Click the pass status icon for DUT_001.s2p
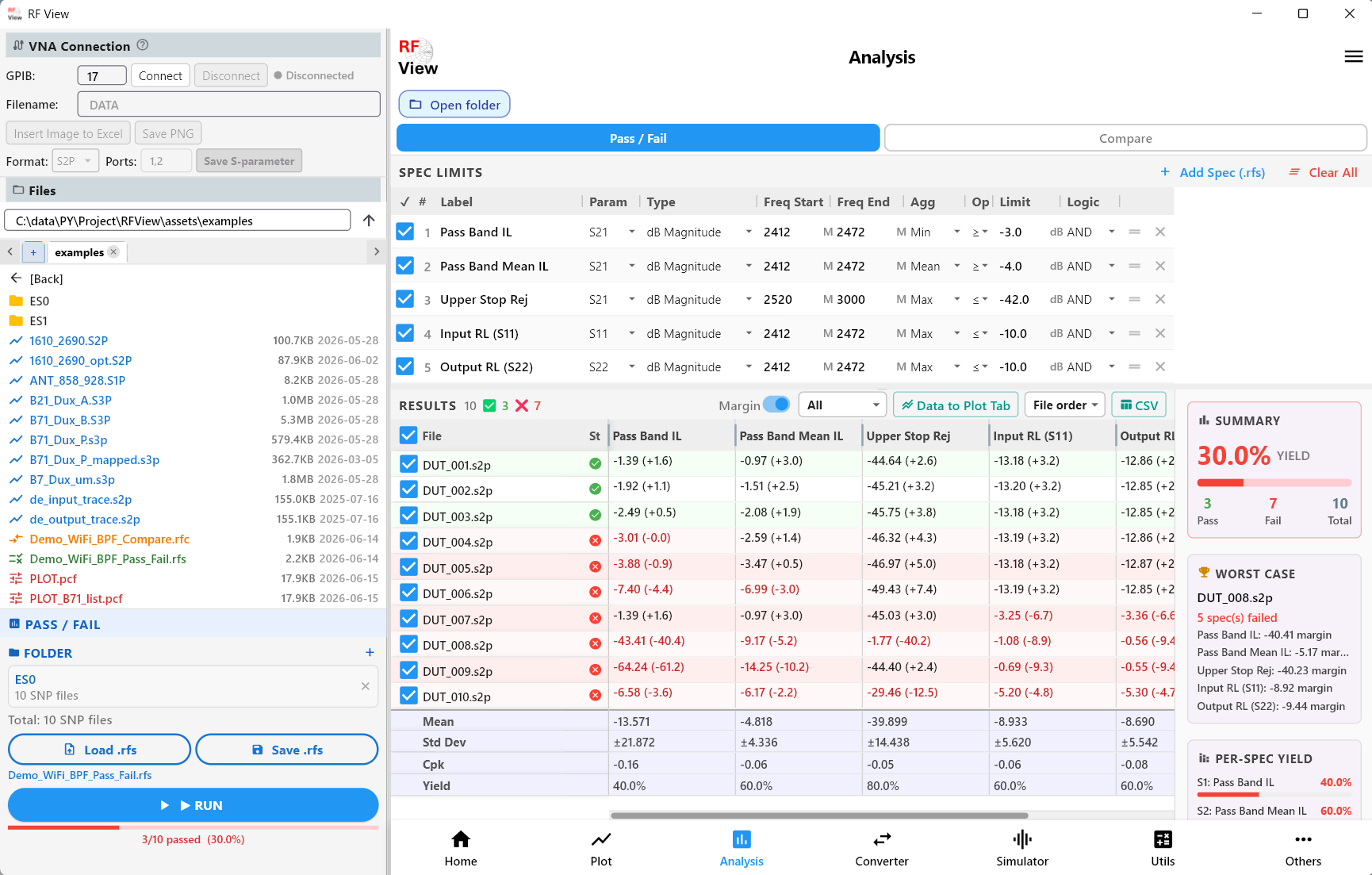The height and width of the screenshot is (875, 1372). (595, 463)
